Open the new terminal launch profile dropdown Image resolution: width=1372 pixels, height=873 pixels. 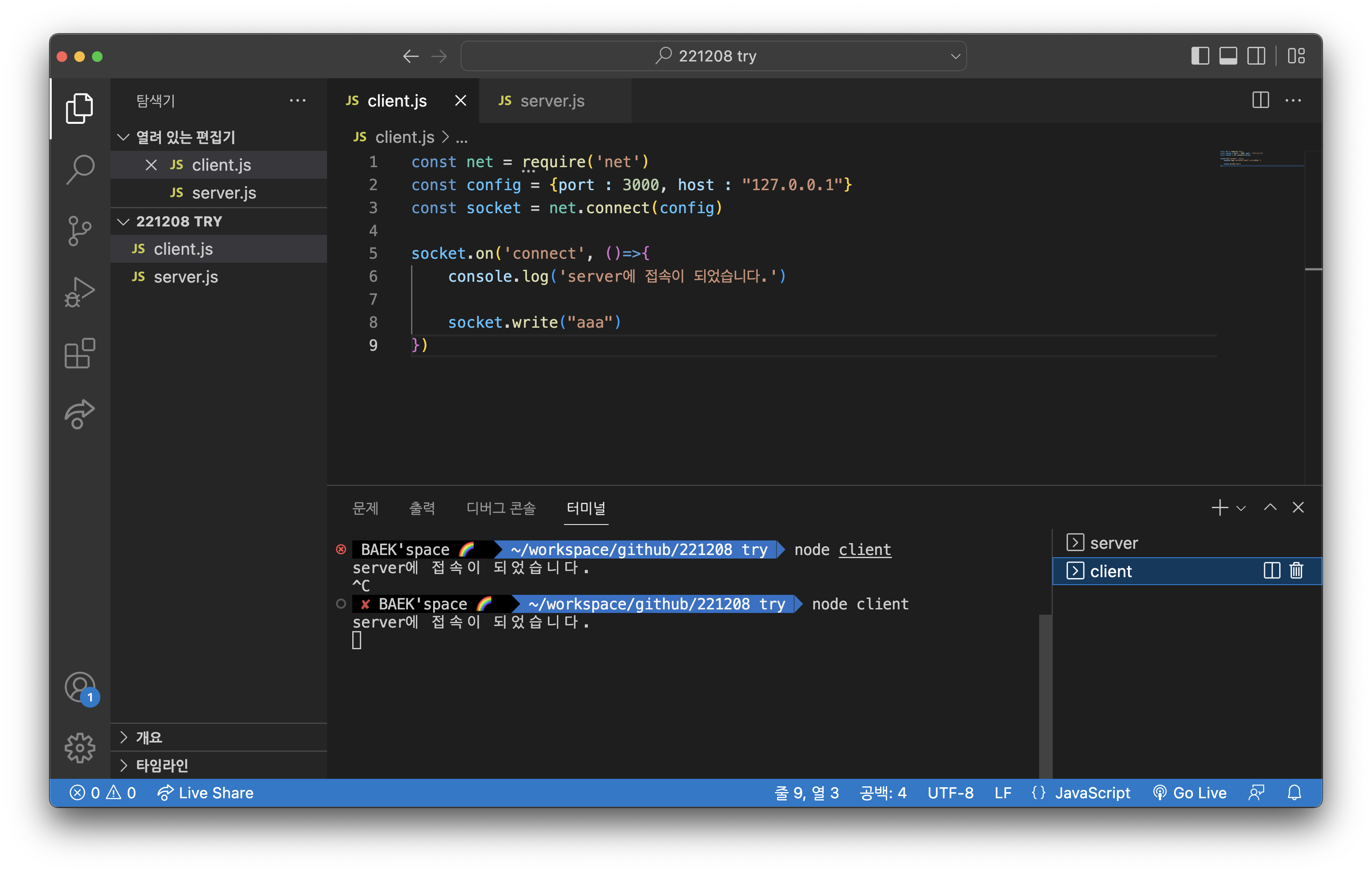pyautogui.click(x=1241, y=508)
